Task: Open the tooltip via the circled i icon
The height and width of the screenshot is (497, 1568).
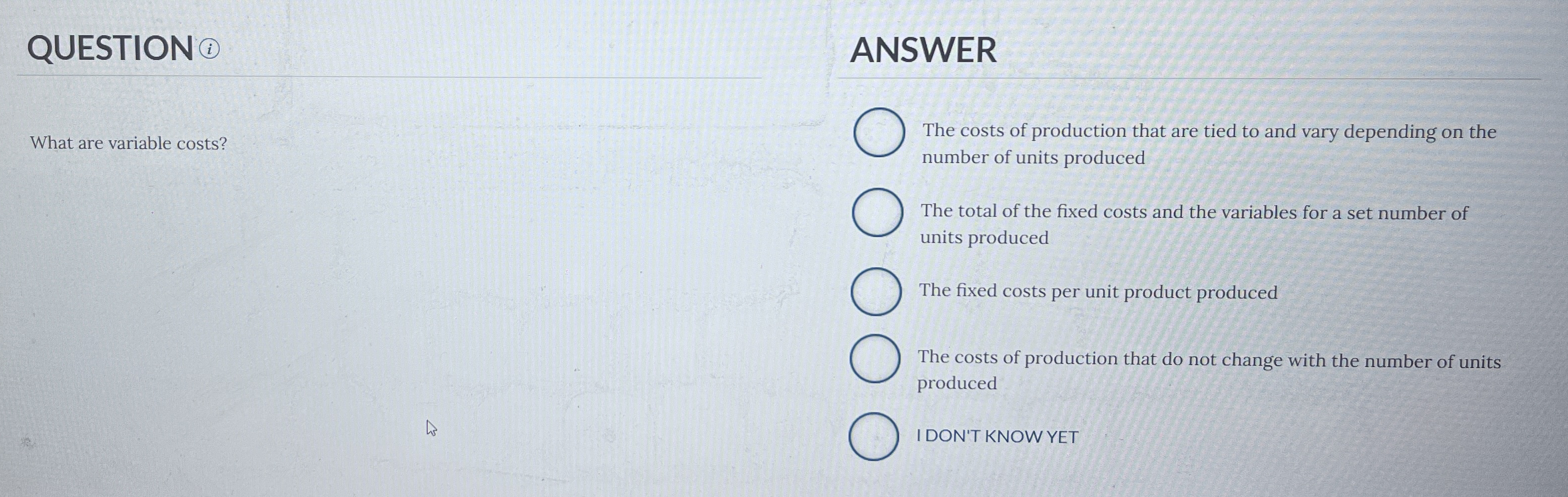Action: point(210,50)
